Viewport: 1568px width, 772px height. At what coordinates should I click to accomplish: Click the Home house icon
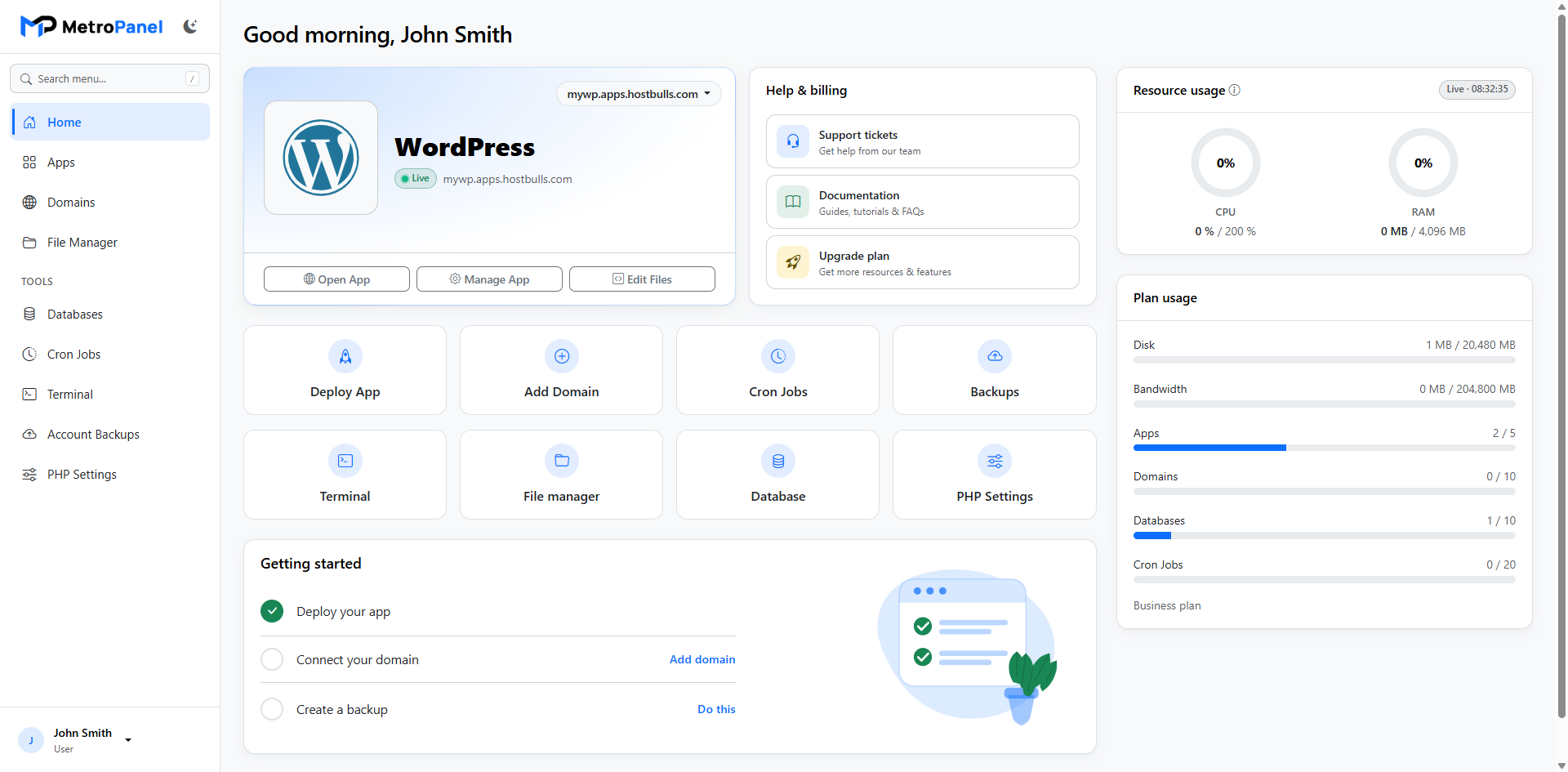(29, 122)
